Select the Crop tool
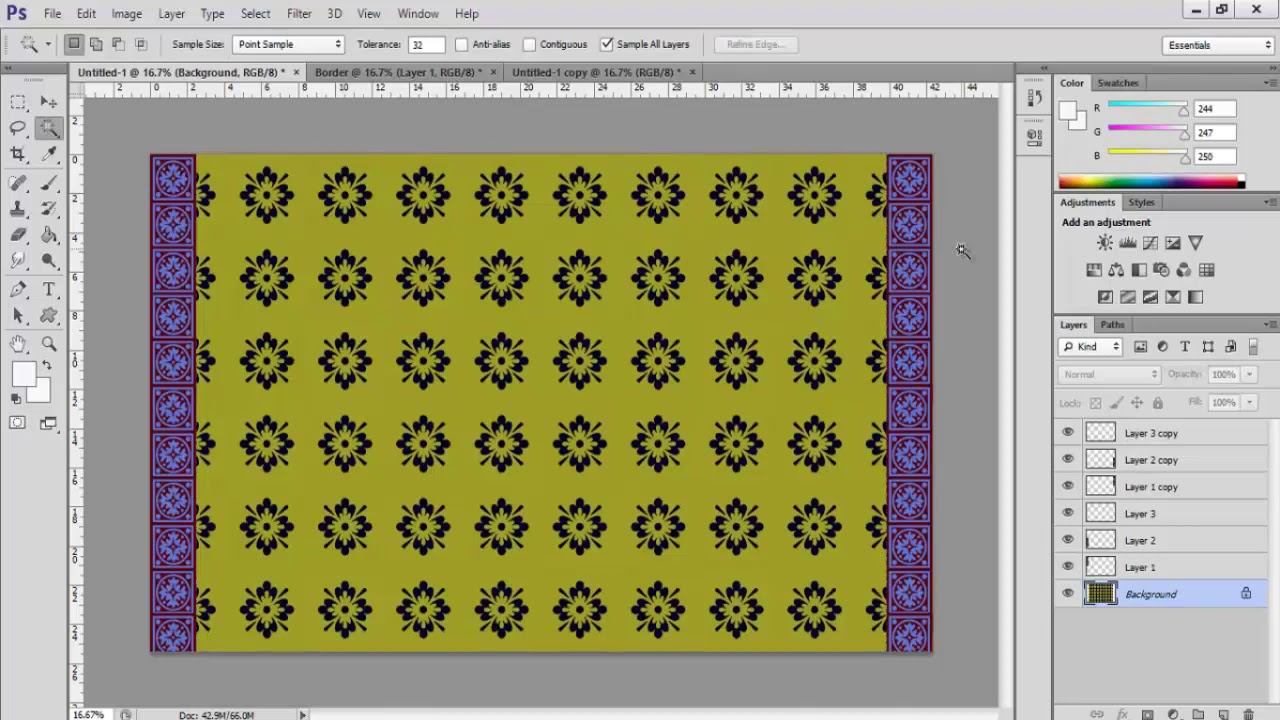1280x720 pixels. click(18, 154)
